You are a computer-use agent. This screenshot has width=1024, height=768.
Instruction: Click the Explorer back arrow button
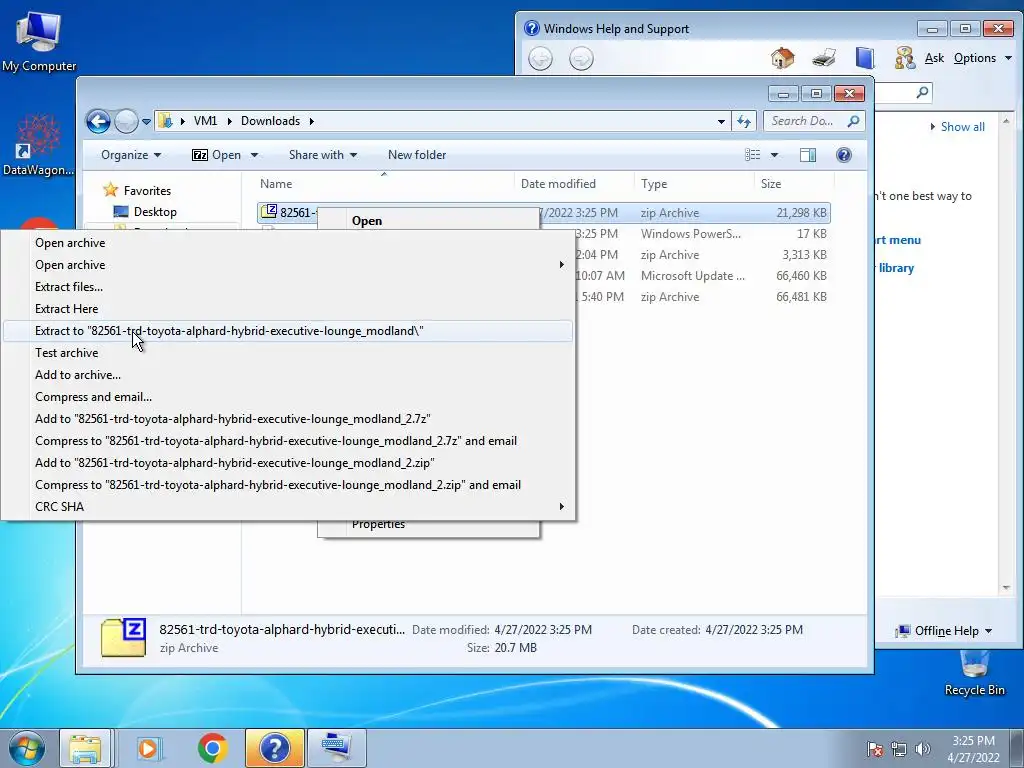98,121
